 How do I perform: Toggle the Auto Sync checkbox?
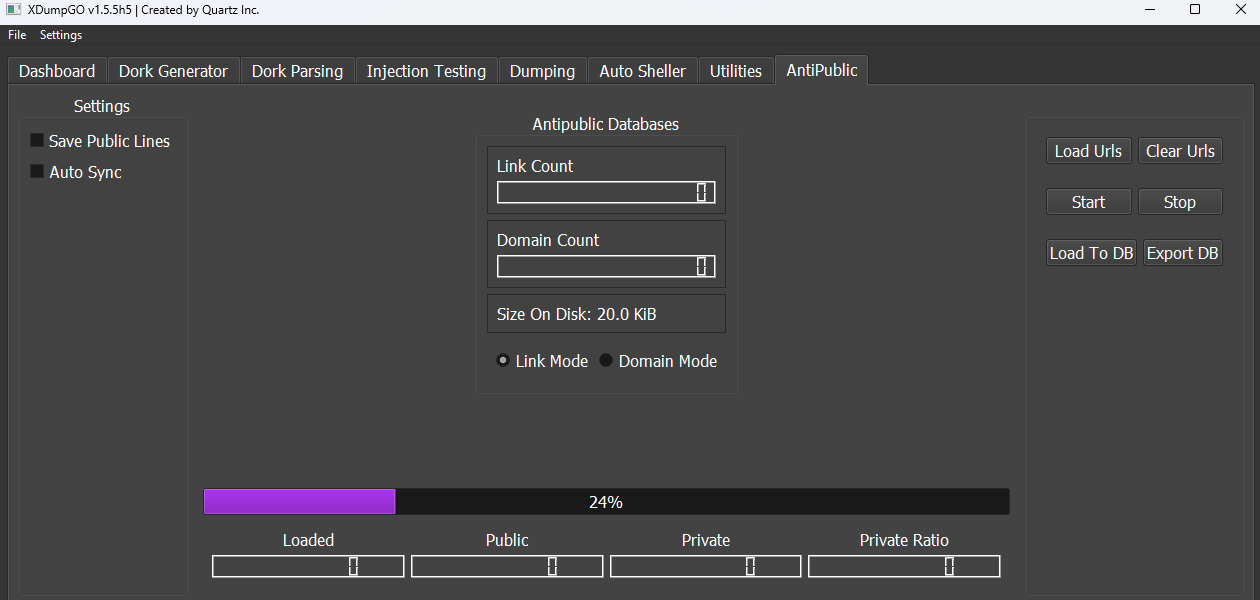pos(37,172)
